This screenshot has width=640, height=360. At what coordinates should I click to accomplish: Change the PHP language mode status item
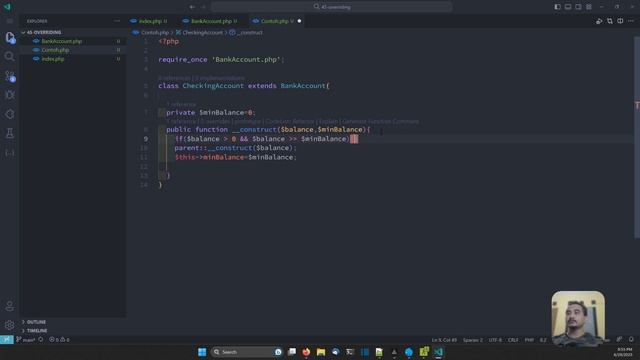tap(529, 340)
